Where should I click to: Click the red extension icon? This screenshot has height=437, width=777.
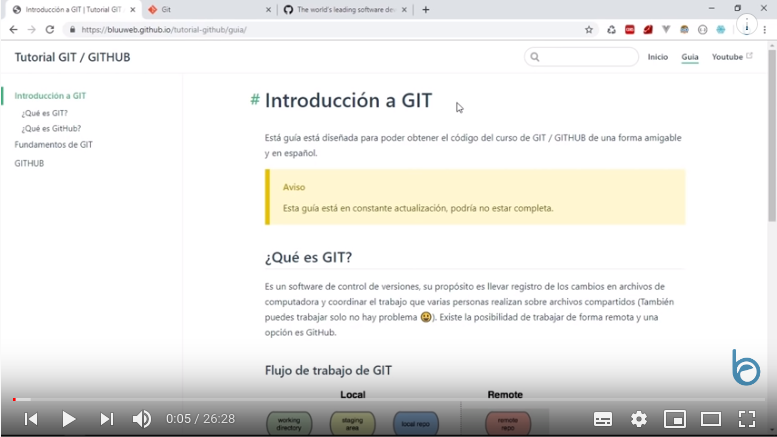click(630, 30)
